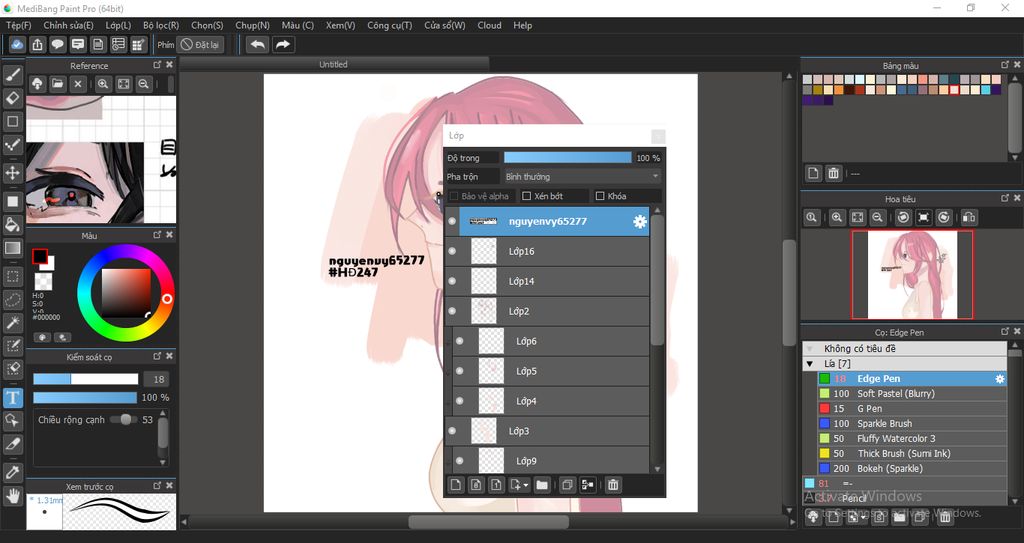Collapse the Lá [7] brush group
This screenshot has width=1024, height=543.
pyautogui.click(x=810, y=364)
